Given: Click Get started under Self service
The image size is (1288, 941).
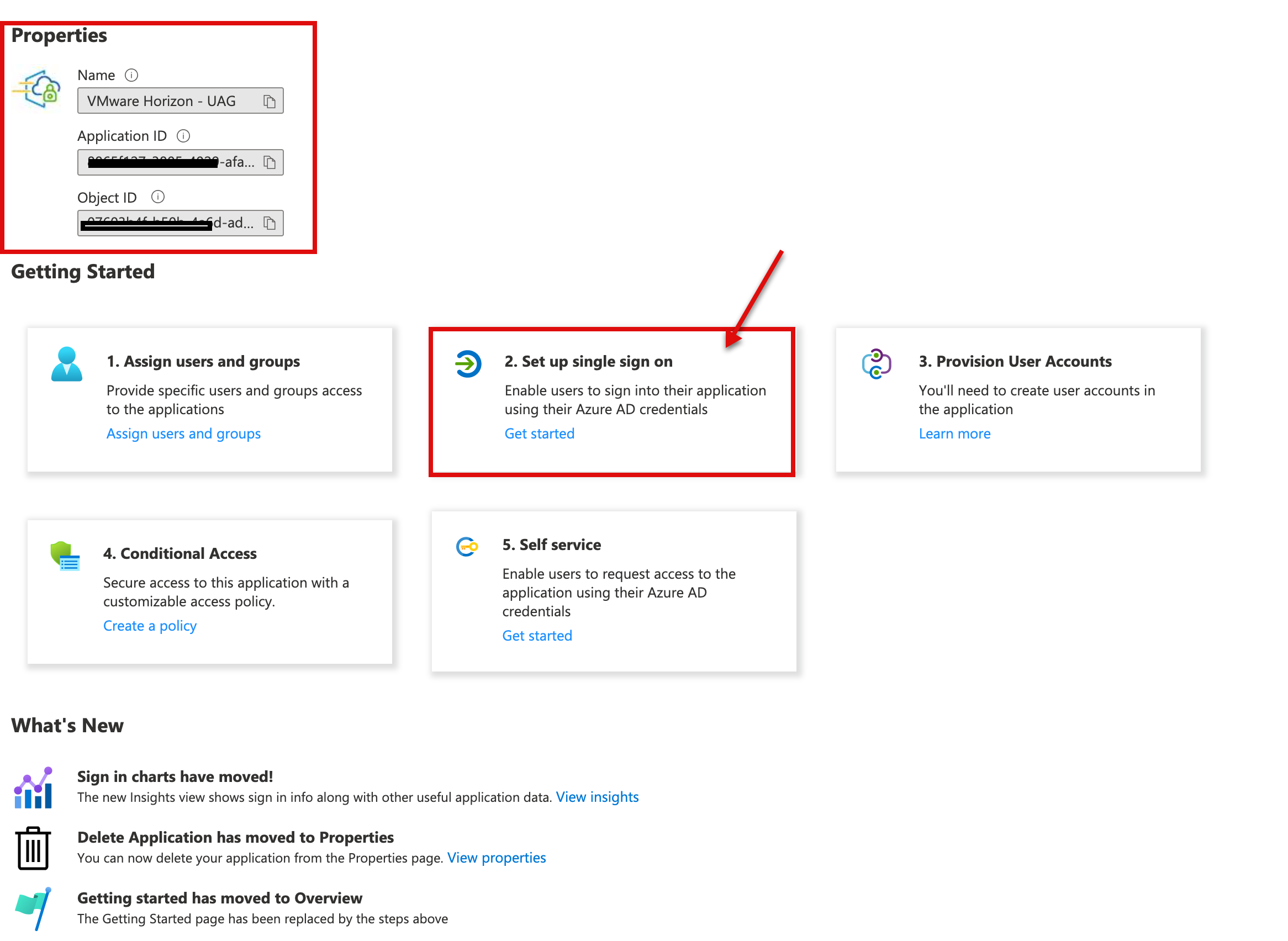Looking at the screenshot, I should tap(537, 636).
